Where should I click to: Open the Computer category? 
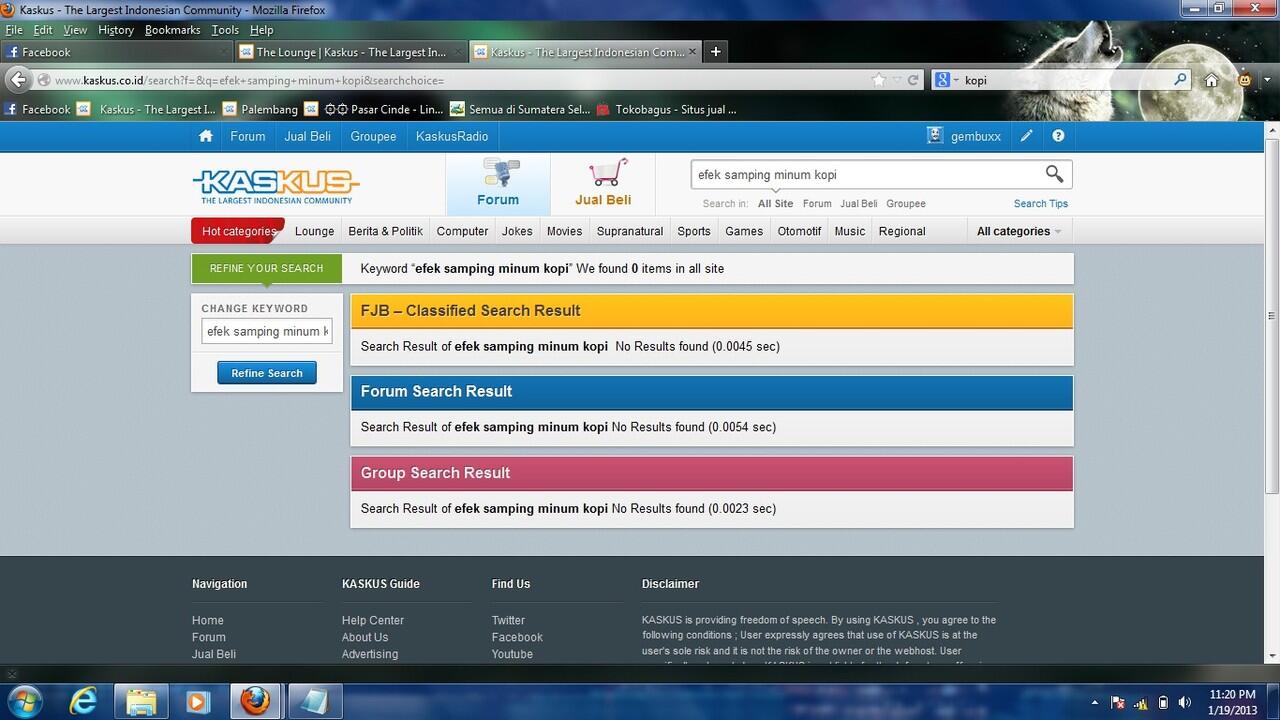coord(463,231)
